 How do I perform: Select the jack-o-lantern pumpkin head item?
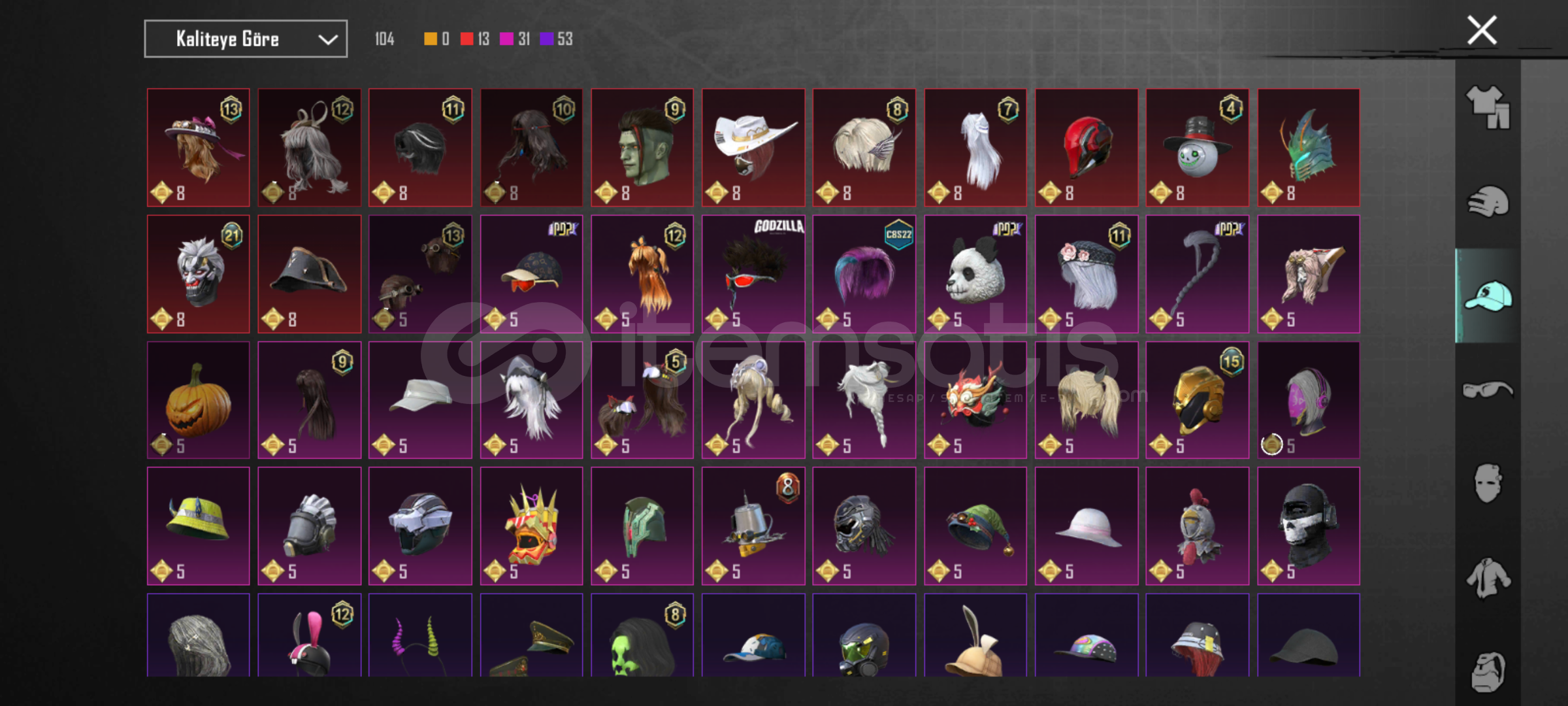(x=199, y=400)
